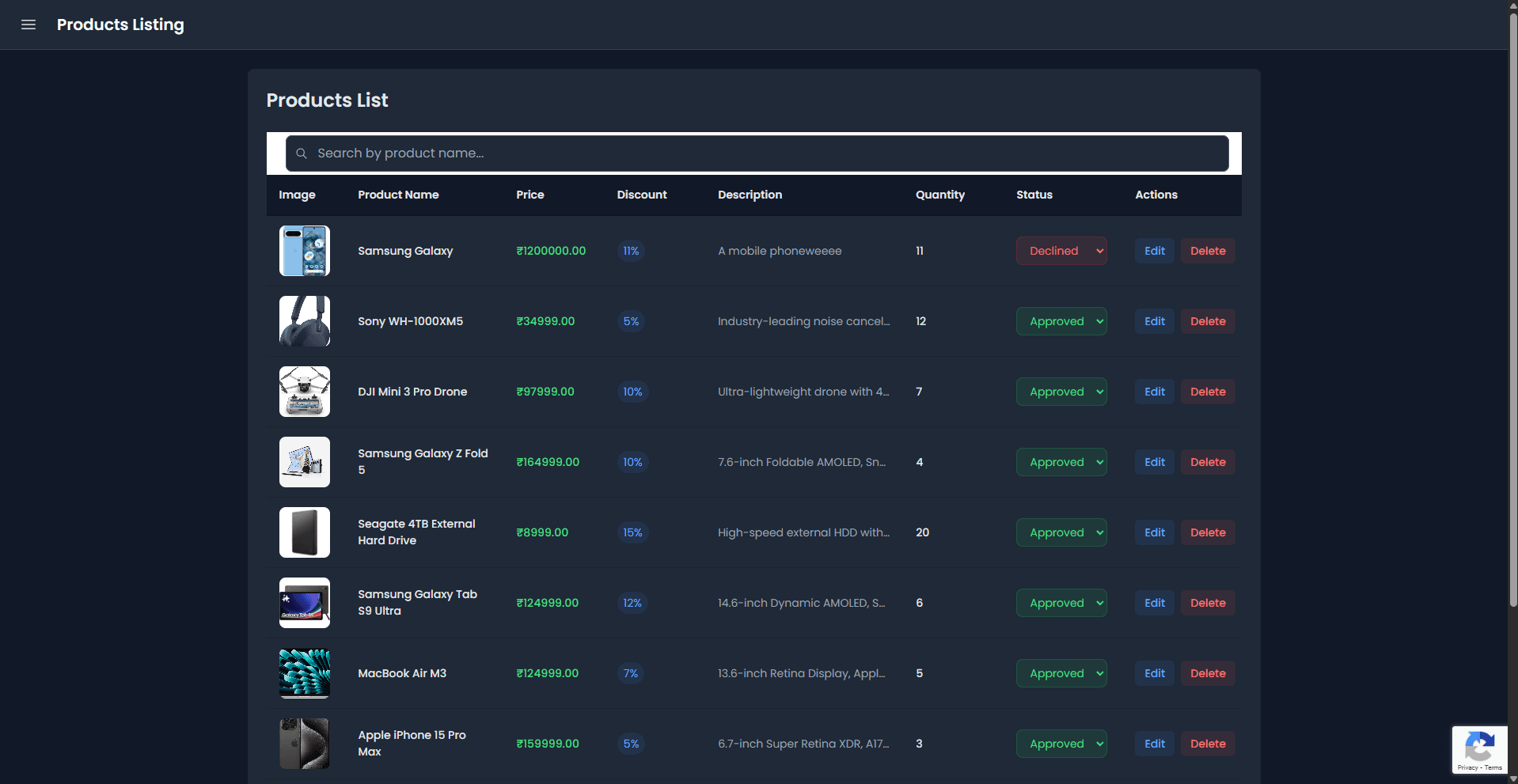Click the Sony WH-1000XM5 headphones image
Screen dimensions: 1518x784
pos(304,321)
